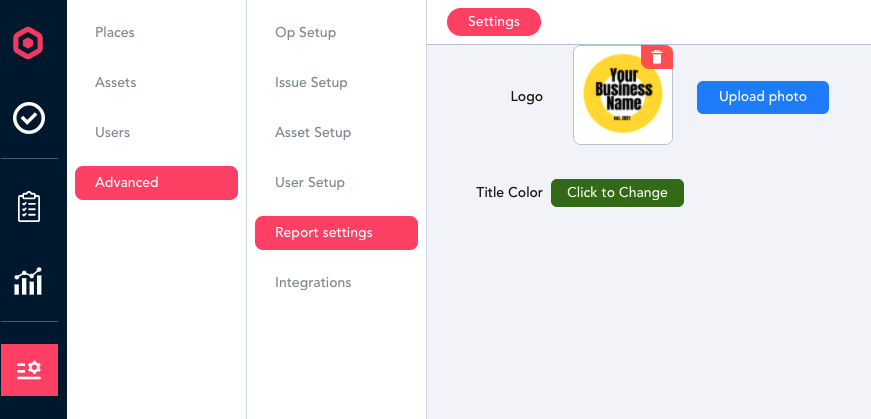Switch to the Settings tab
This screenshot has width=871, height=419.
494,22
